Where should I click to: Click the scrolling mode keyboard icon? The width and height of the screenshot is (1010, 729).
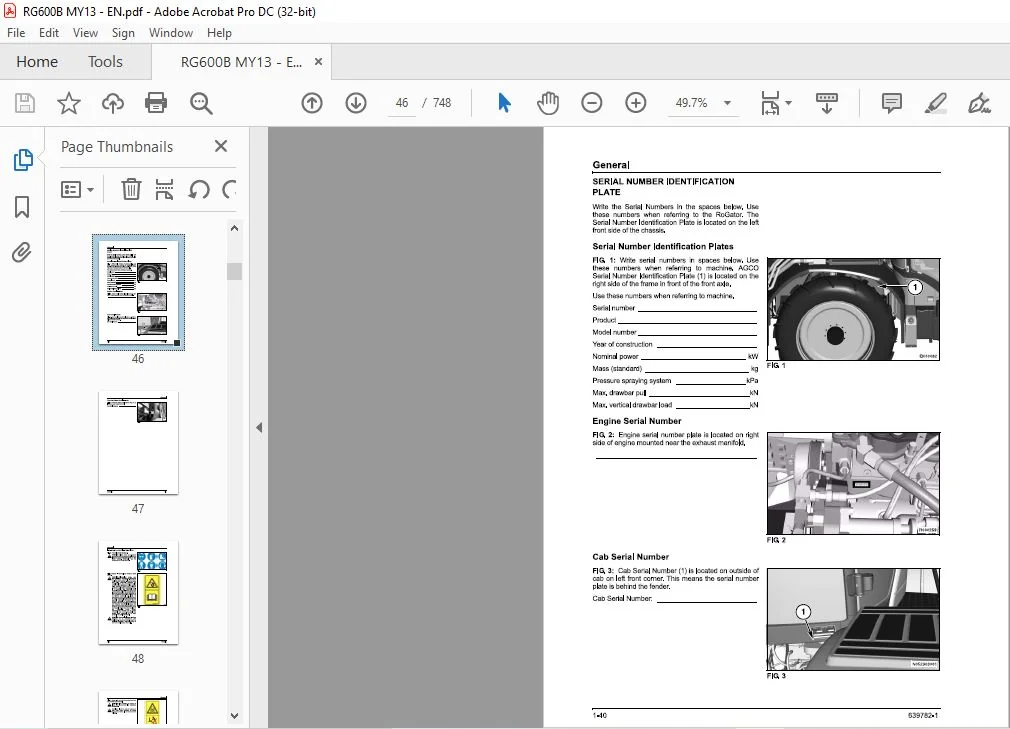(x=826, y=103)
